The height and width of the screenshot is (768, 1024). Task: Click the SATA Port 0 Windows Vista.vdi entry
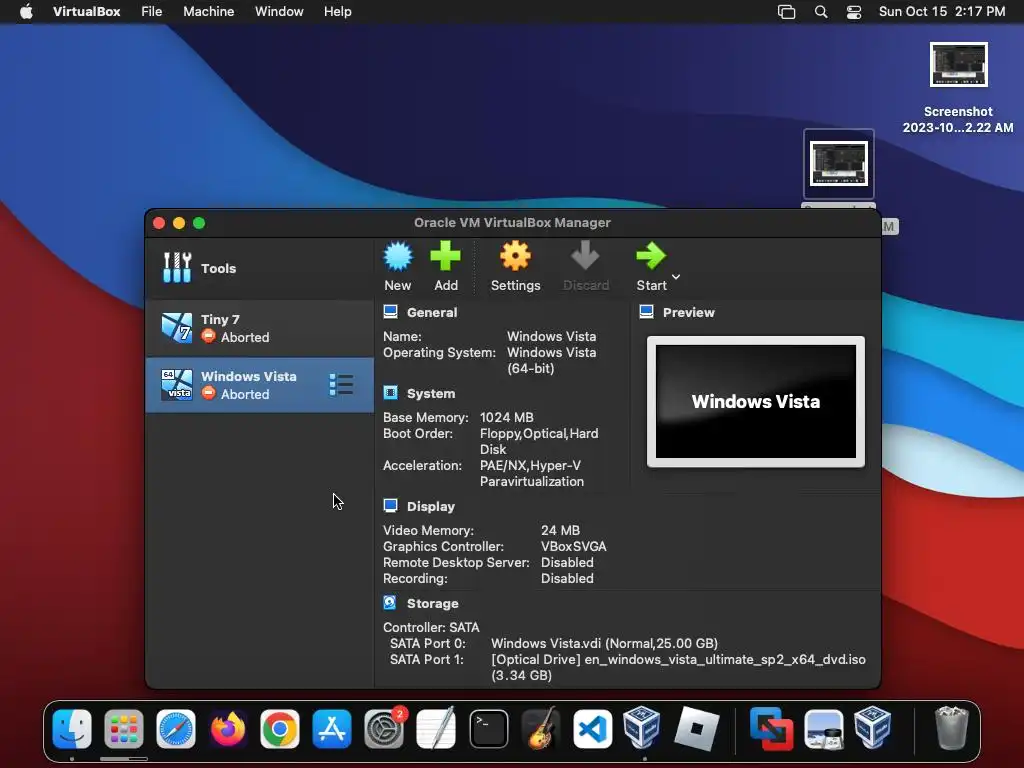pos(604,643)
